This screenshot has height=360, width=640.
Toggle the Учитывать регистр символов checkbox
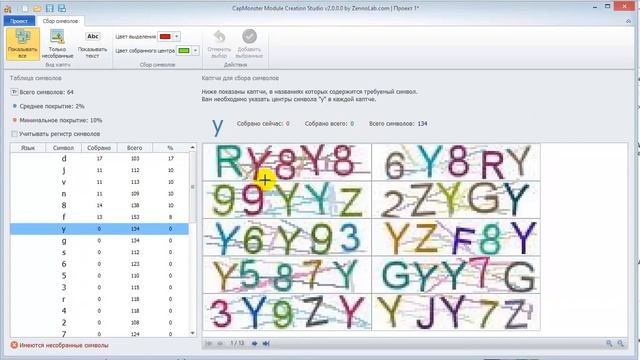(x=14, y=134)
